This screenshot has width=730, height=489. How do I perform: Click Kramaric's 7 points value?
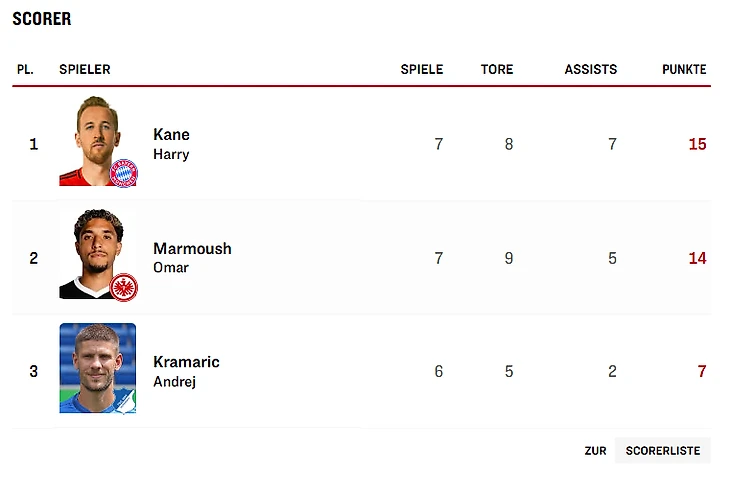click(702, 372)
